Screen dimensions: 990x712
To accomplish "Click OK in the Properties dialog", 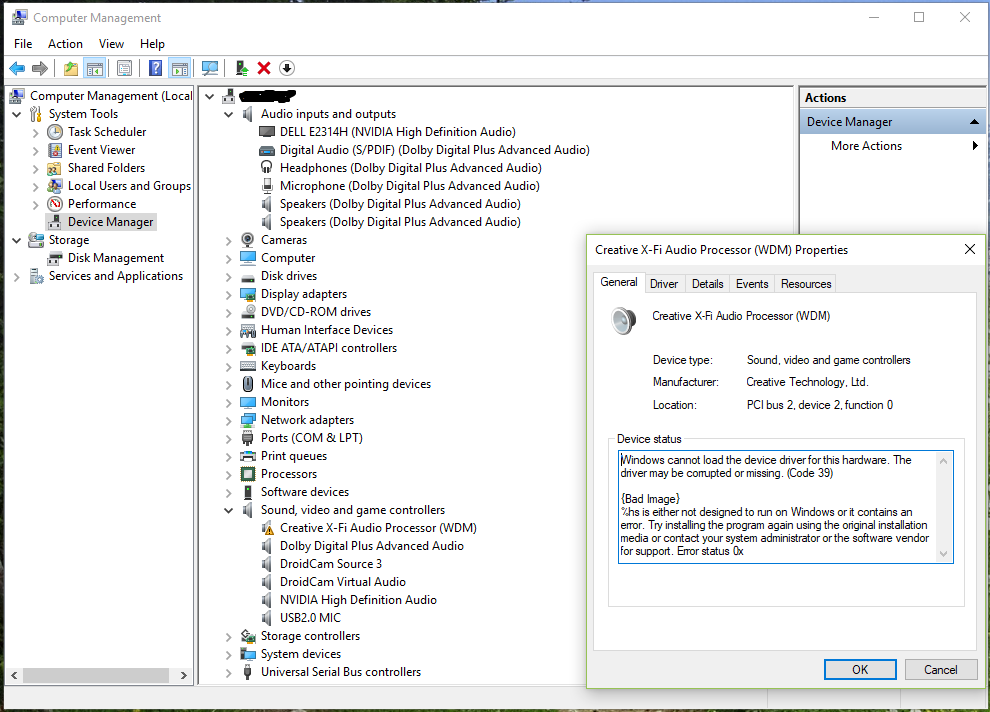I will click(860, 670).
